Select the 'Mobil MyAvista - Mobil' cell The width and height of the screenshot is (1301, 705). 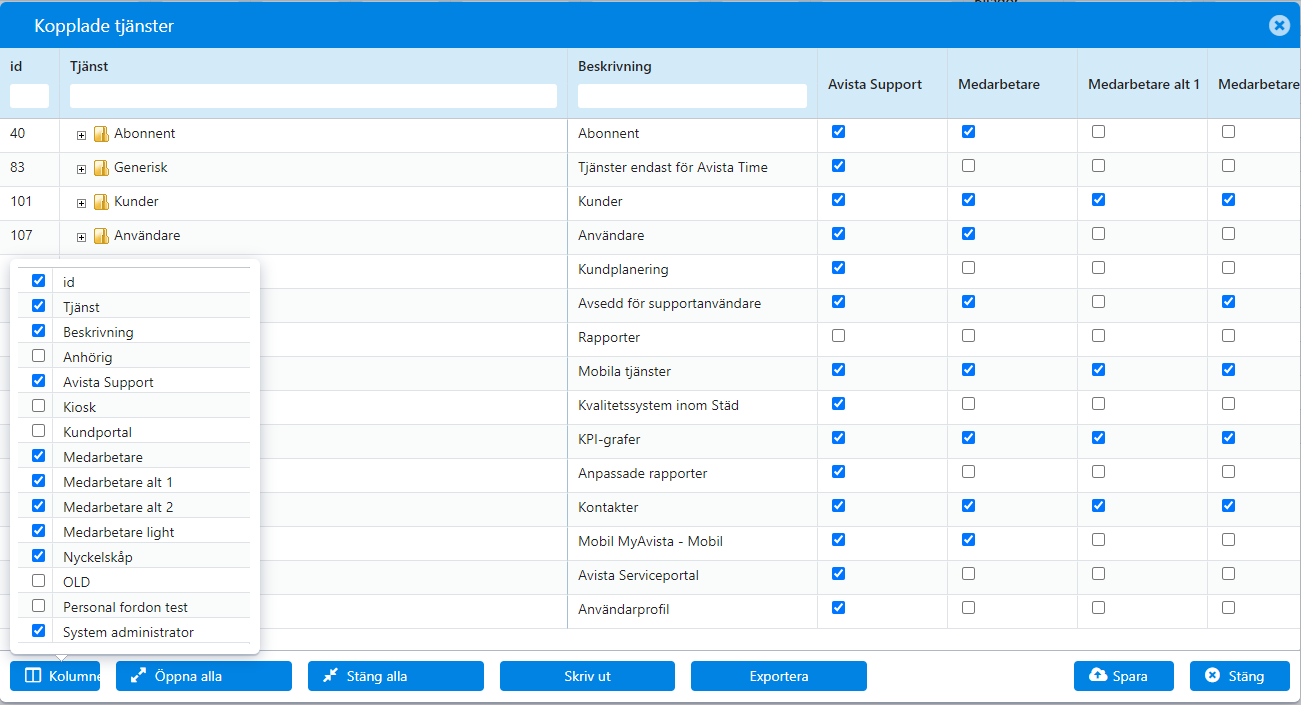click(x=692, y=542)
